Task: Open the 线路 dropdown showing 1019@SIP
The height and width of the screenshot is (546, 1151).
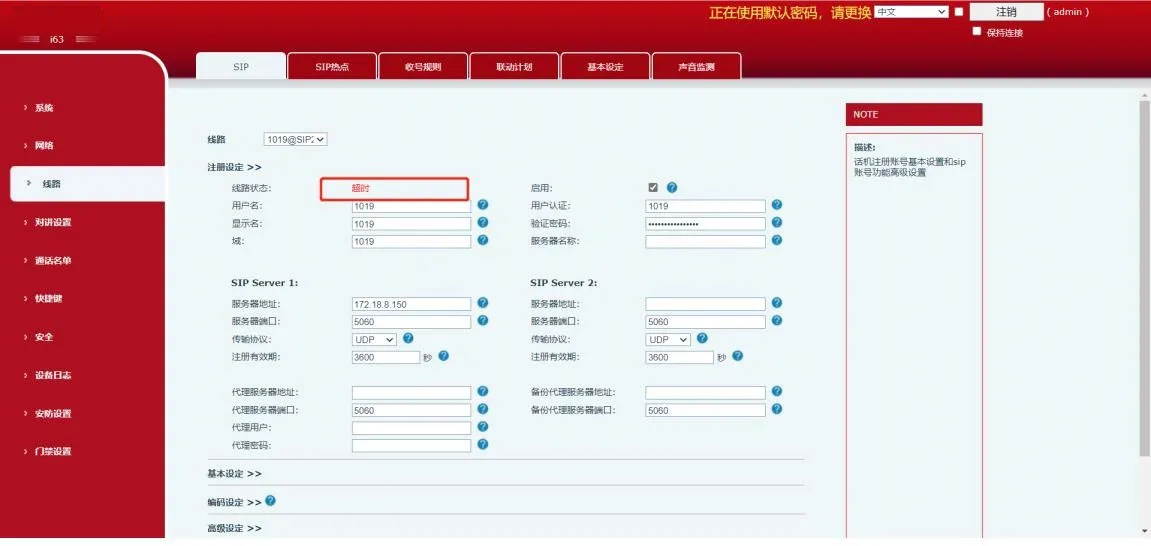Action: coord(295,140)
